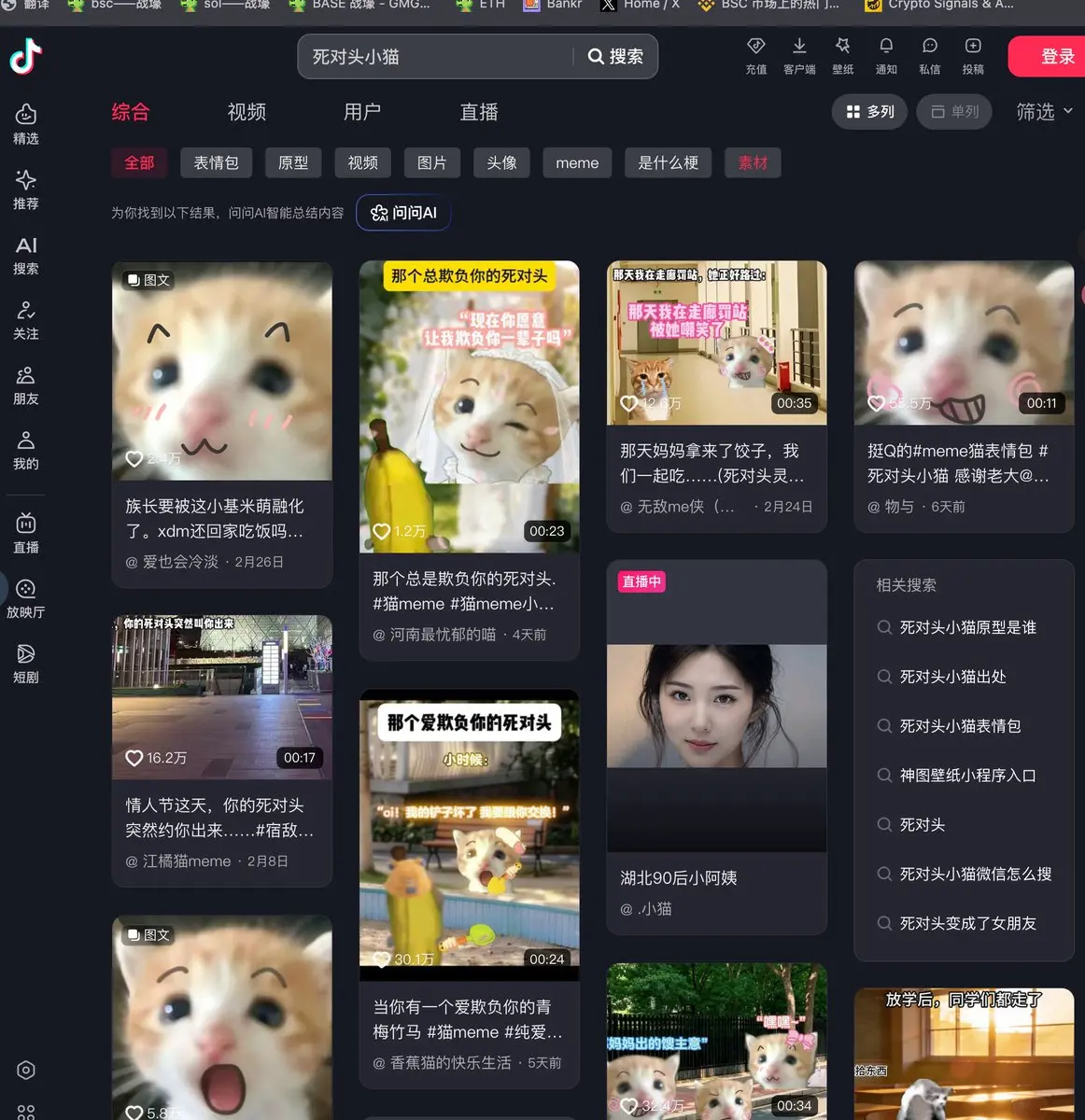Click the 搜索 magnifier button
Image resolution: width=1085 pixels, height=1120 pixels.
(615, 57)
